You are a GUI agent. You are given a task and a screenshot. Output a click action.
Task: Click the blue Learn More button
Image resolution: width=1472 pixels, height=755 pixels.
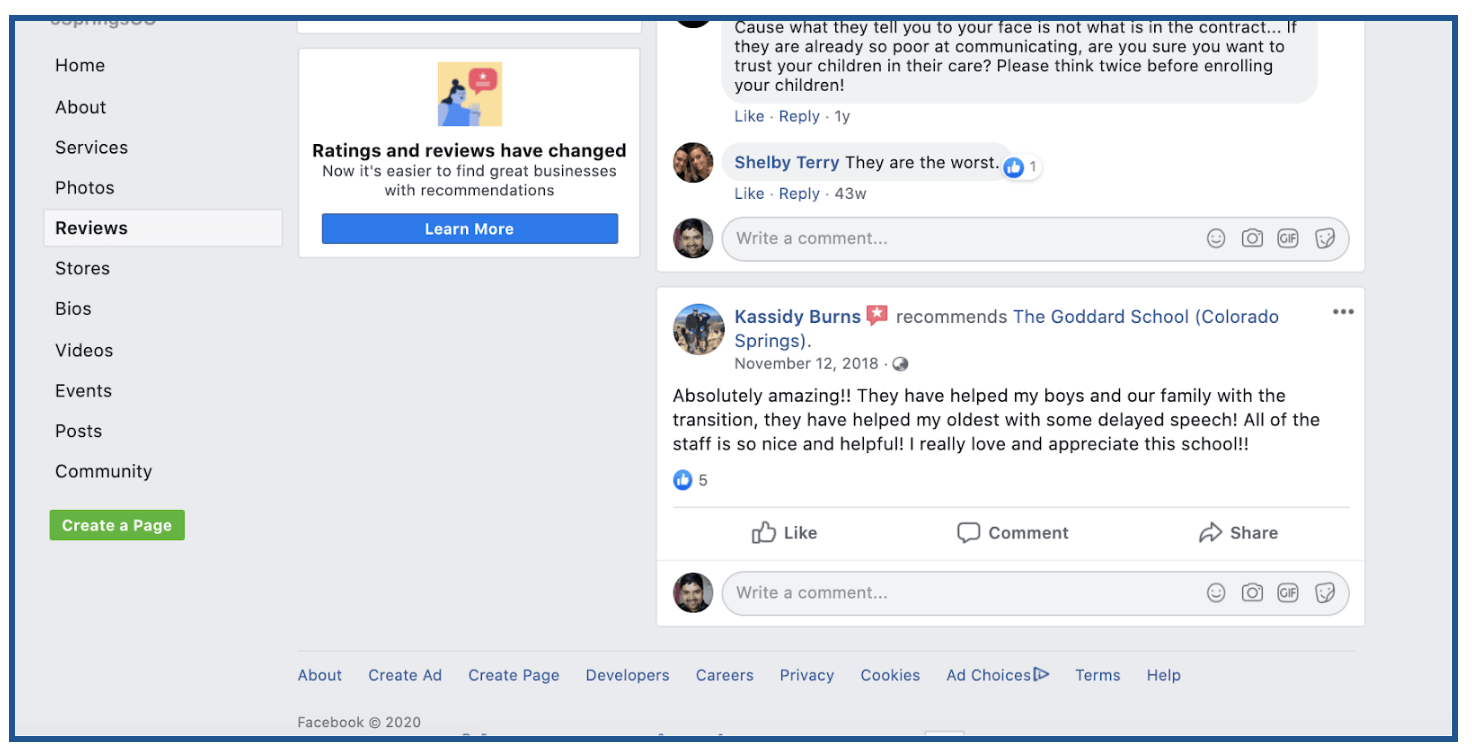470,229
